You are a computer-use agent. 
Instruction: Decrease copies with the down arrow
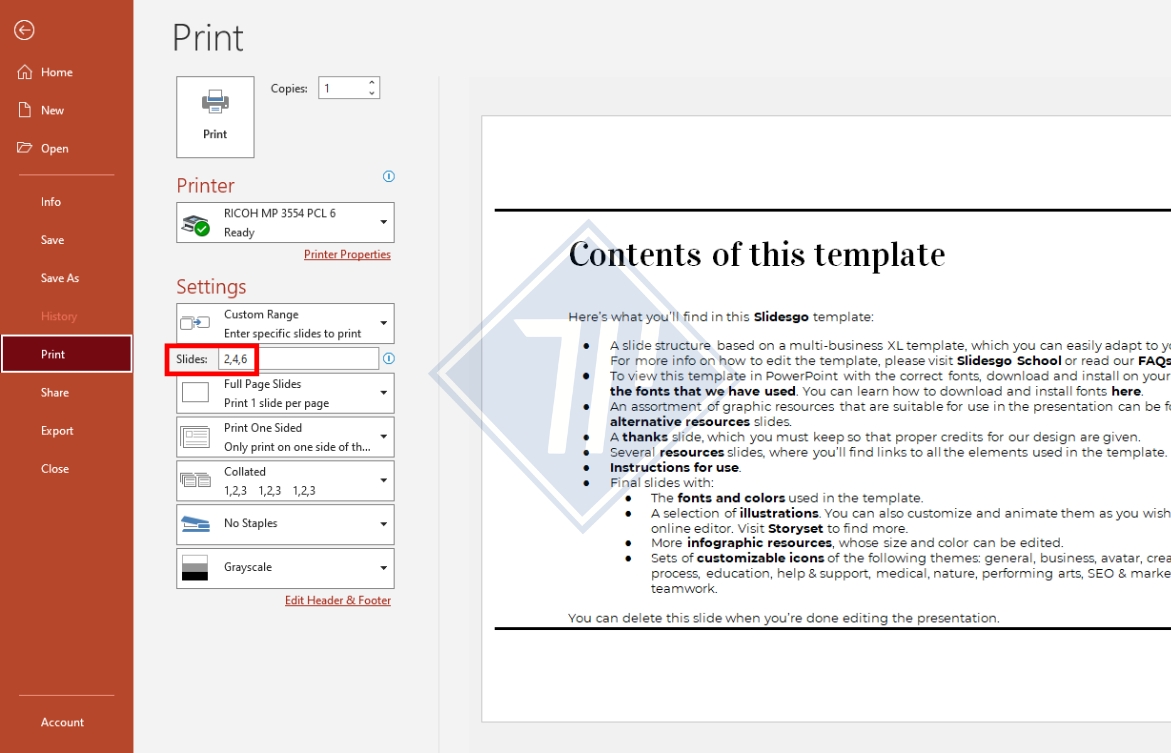pyautogui.click(x=372, y=94)
